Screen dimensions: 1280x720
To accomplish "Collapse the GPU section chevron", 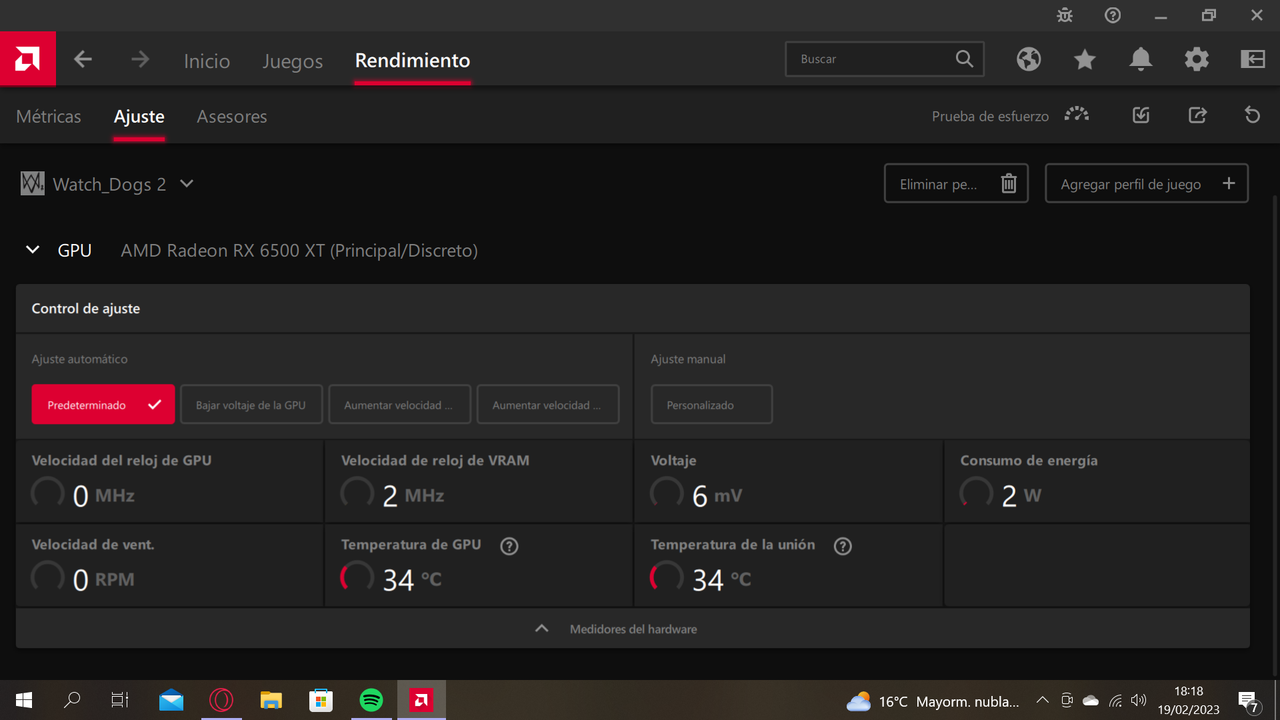I will click(33, 250).
